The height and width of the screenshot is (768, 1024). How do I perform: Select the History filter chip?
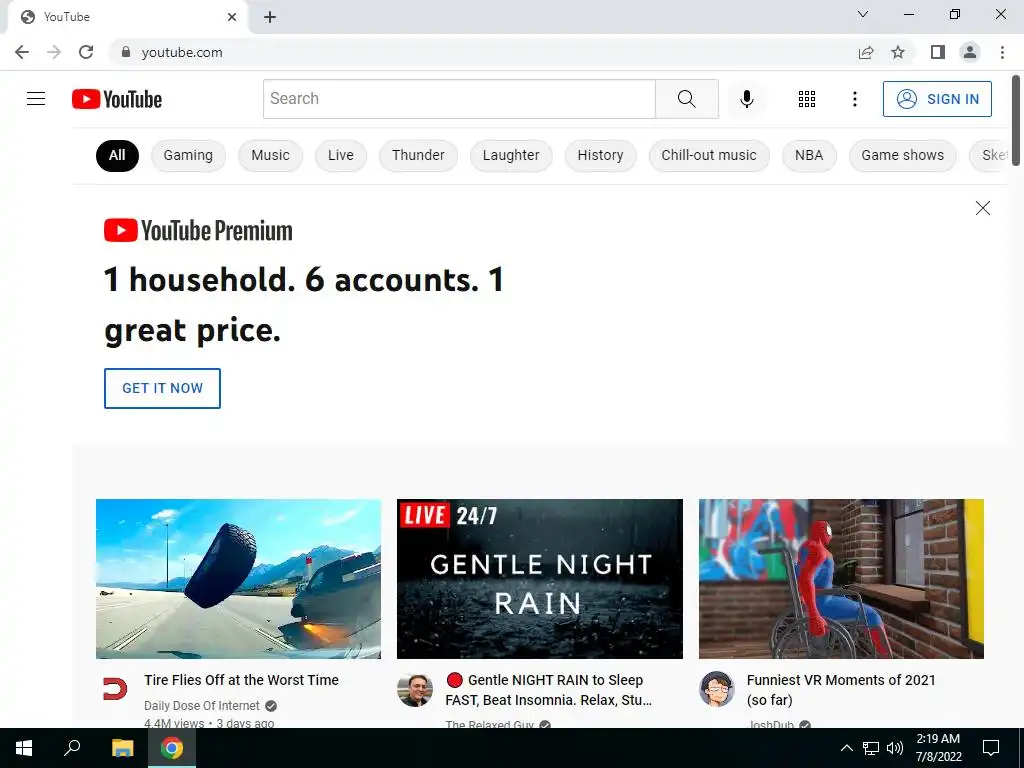[x=600, y=155]
